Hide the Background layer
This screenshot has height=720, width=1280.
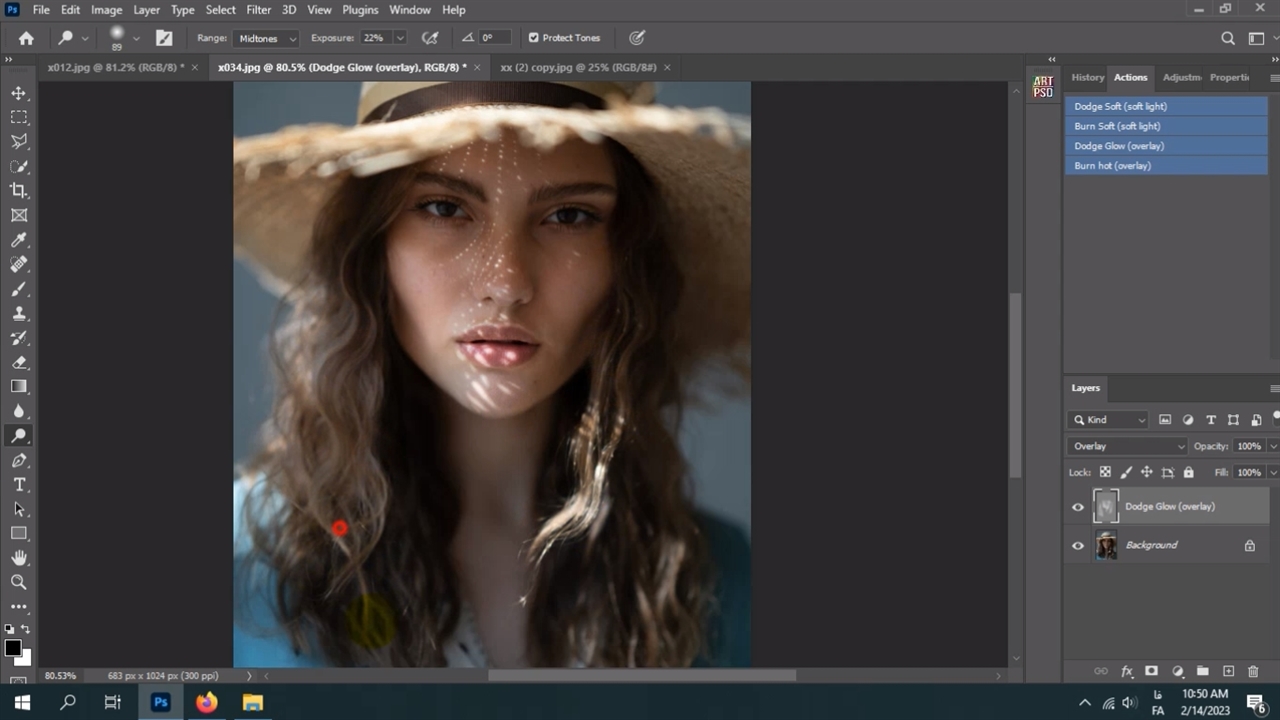point(1078,546)
